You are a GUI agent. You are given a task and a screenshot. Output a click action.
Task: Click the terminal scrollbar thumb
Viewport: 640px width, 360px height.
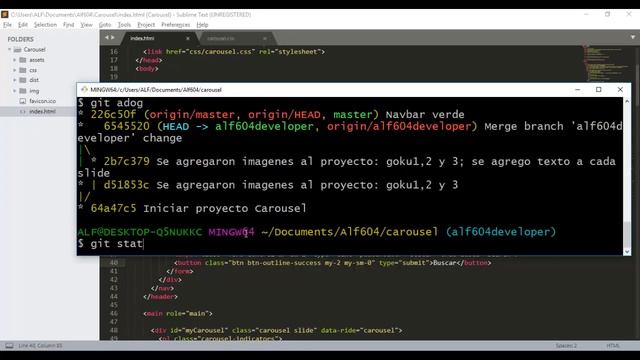(627, 233)
